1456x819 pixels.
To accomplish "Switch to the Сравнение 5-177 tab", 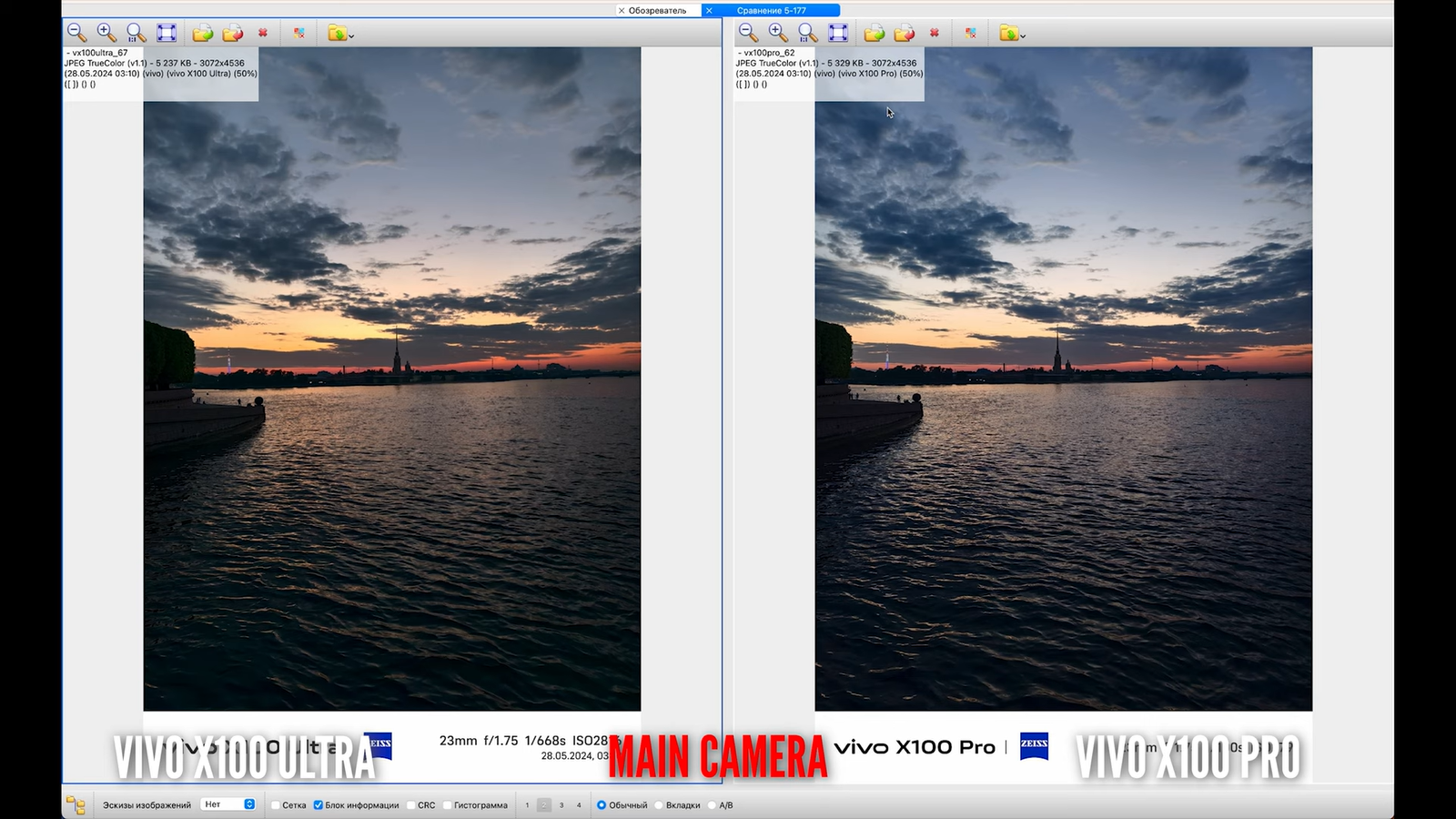I will (772, 10).
